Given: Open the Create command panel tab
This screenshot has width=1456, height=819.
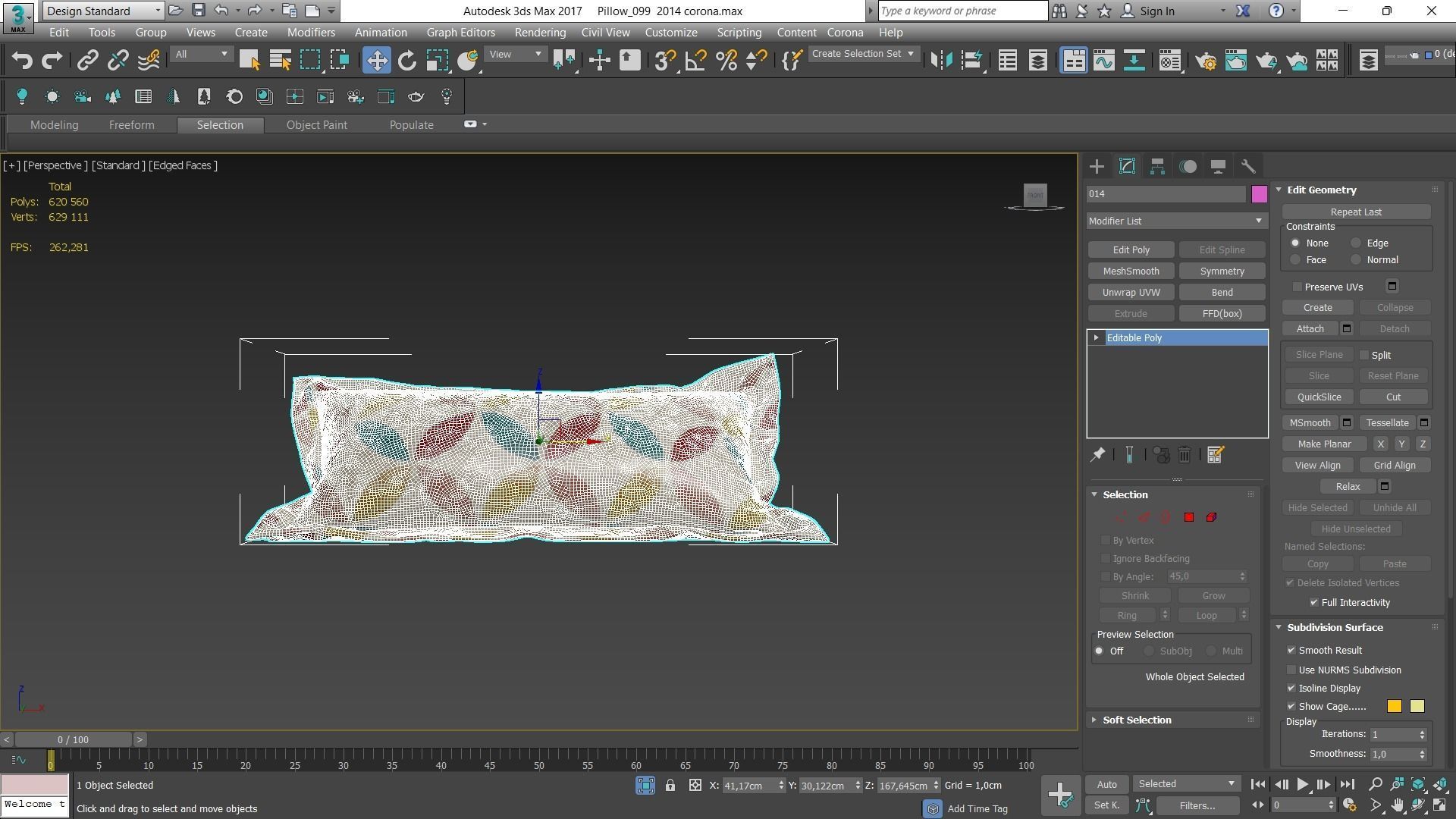Looking at the screenshot, I should (1097, 167).
